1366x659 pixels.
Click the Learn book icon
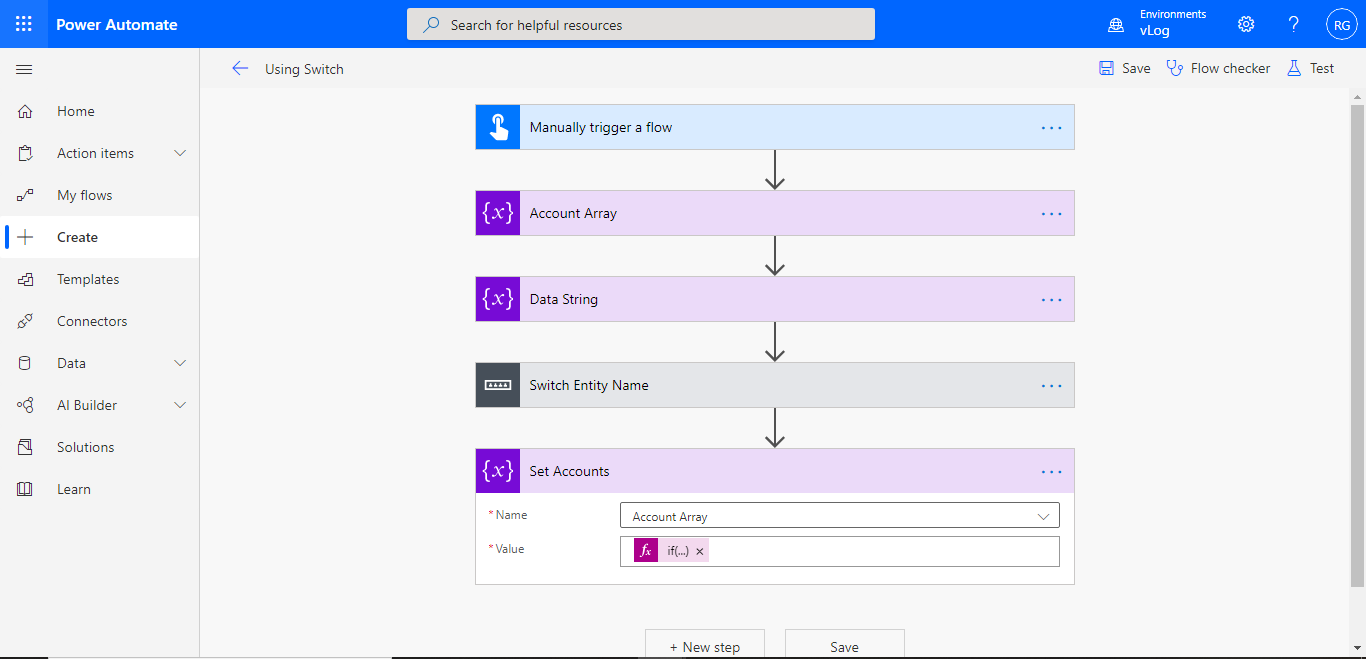25,489
